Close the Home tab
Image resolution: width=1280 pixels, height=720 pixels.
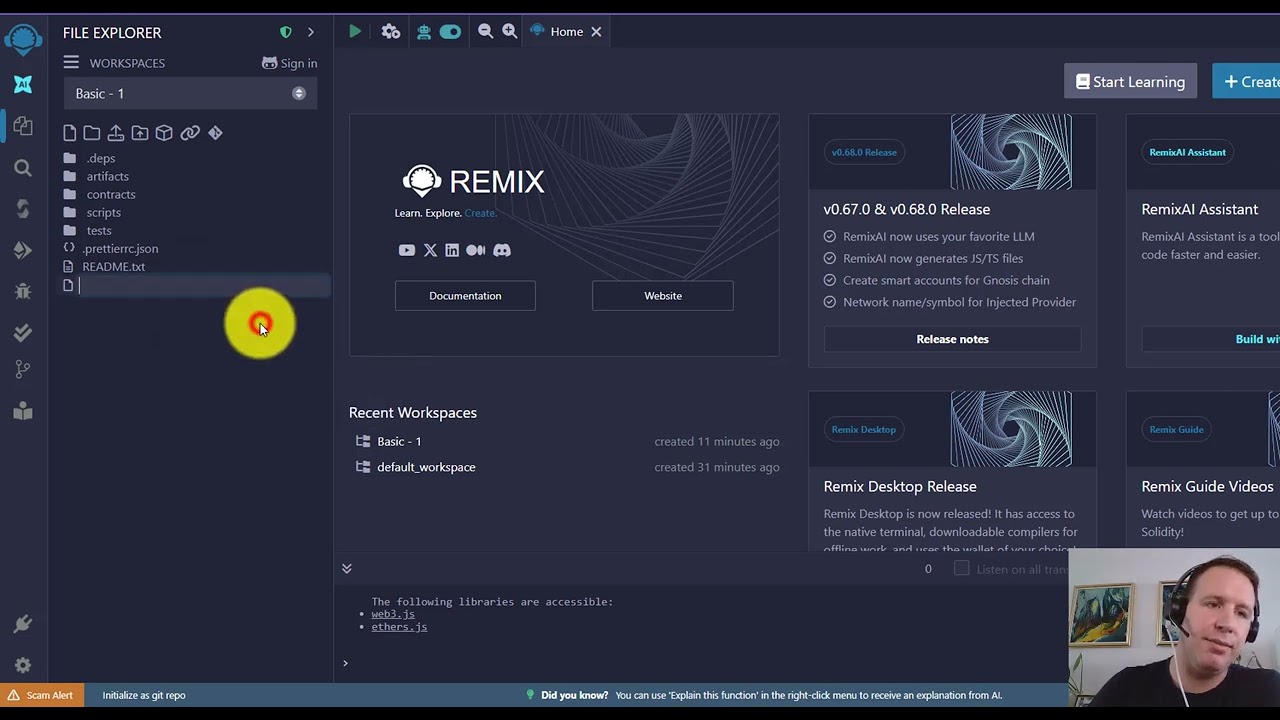point(596,32)
